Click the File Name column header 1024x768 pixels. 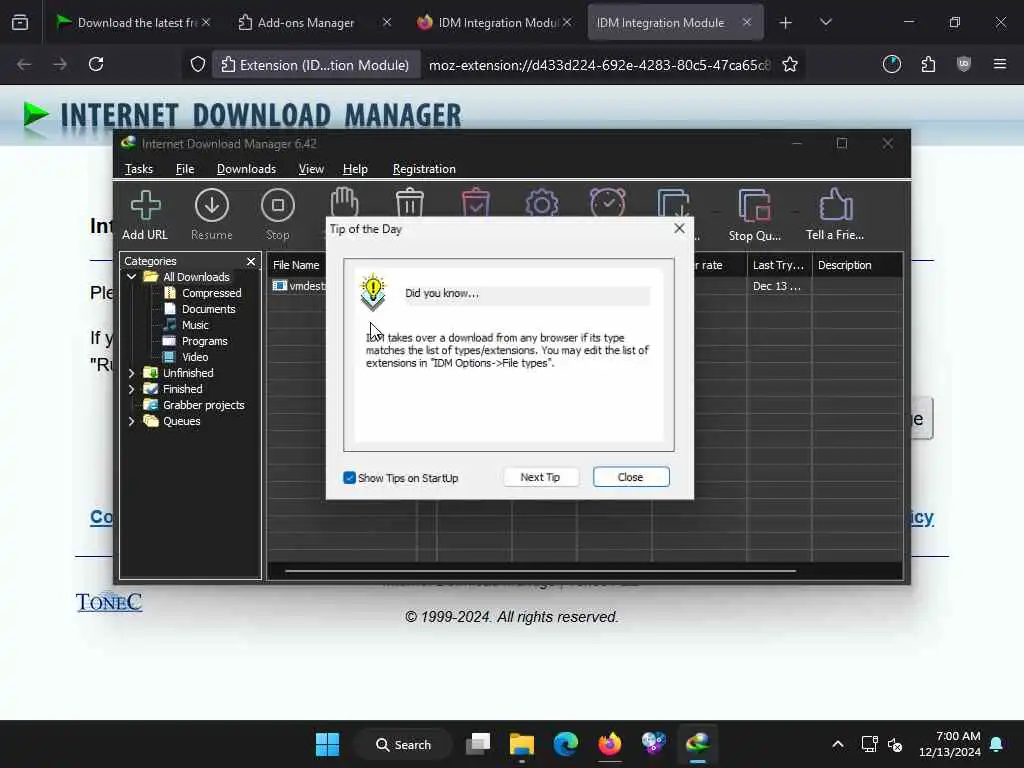(297, 265)
